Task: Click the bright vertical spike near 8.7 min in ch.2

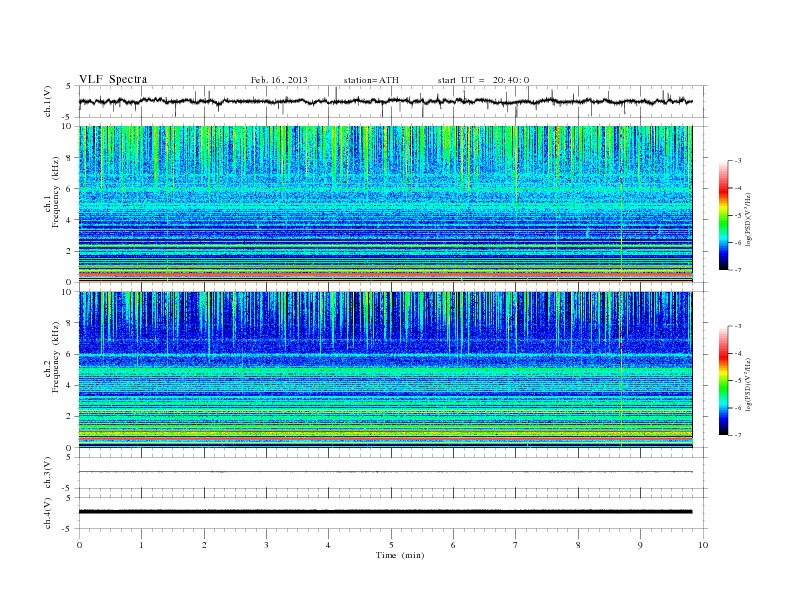Action: (x=621, y=370)
